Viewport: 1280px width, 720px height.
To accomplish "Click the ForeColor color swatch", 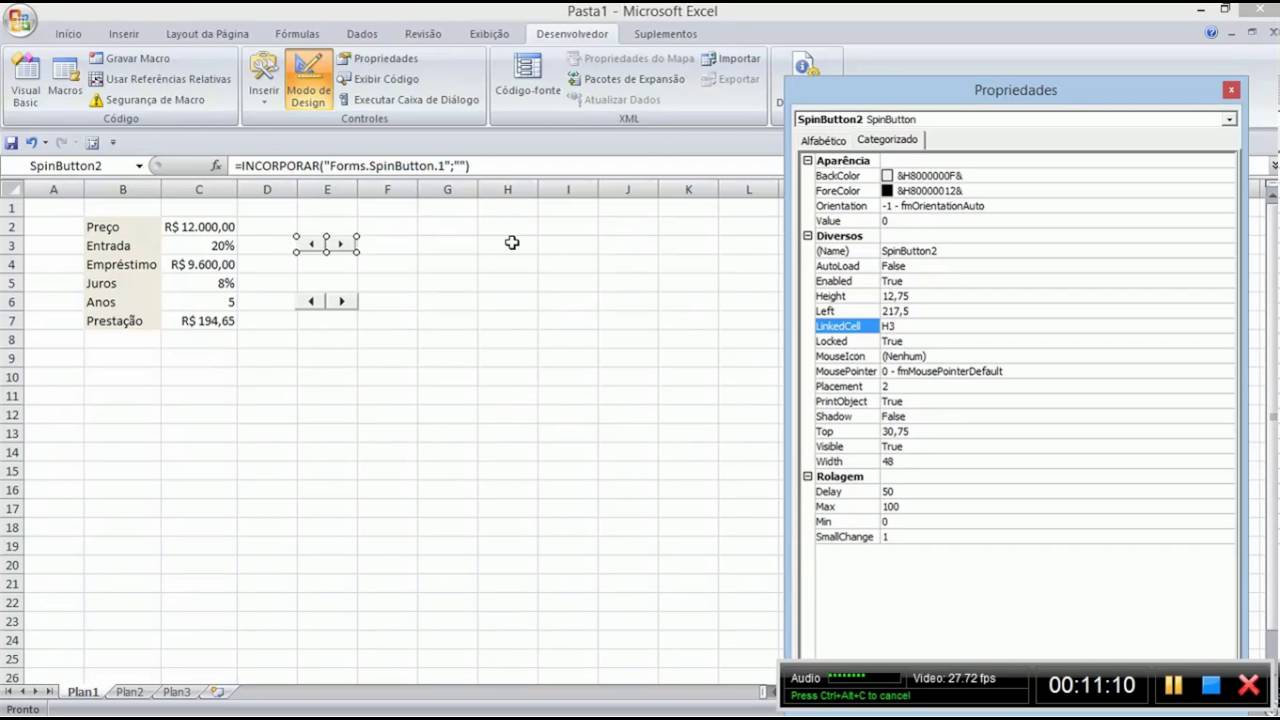I will [x=887, y=191].
